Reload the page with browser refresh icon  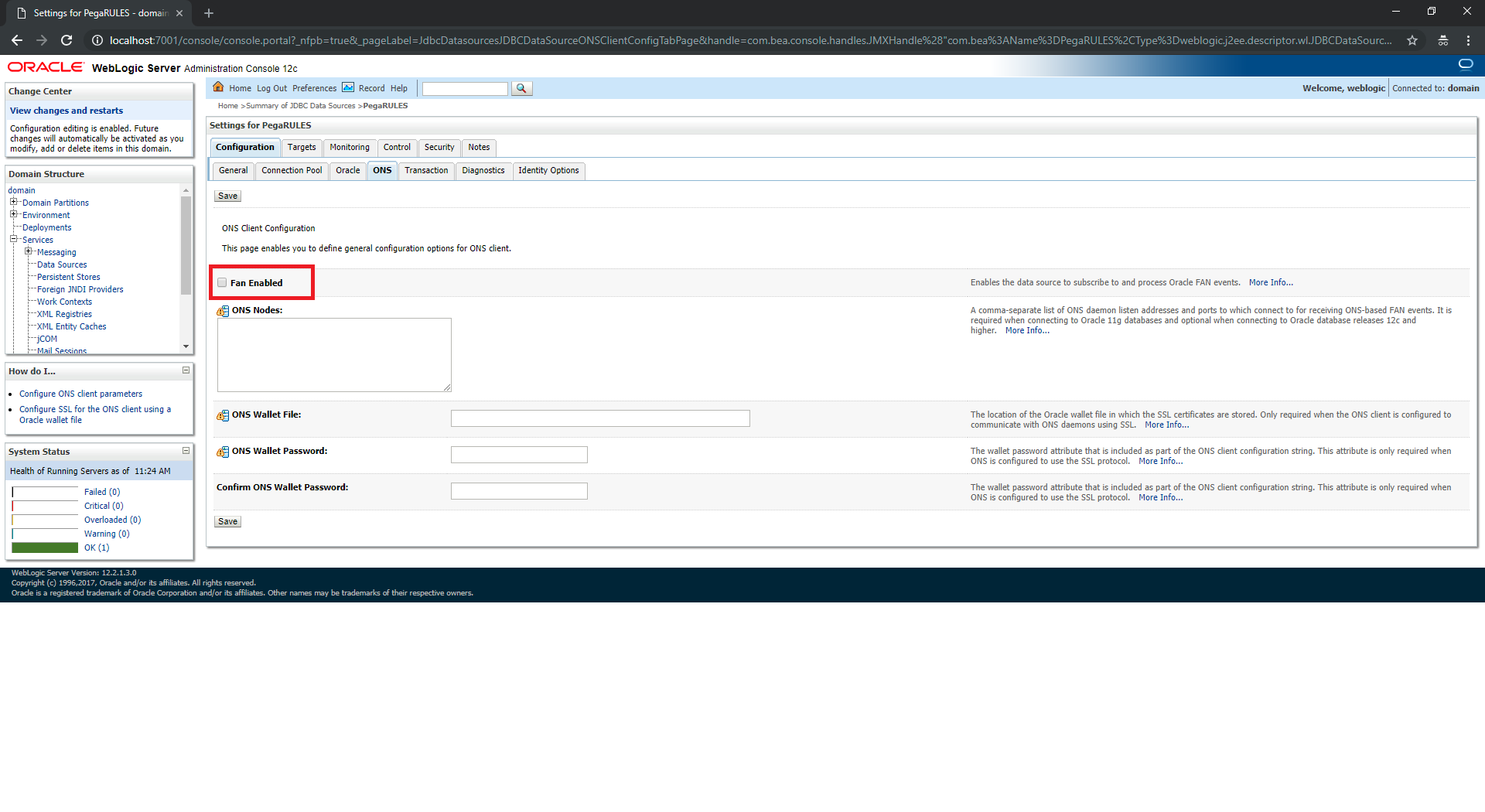tap(67, 40)
